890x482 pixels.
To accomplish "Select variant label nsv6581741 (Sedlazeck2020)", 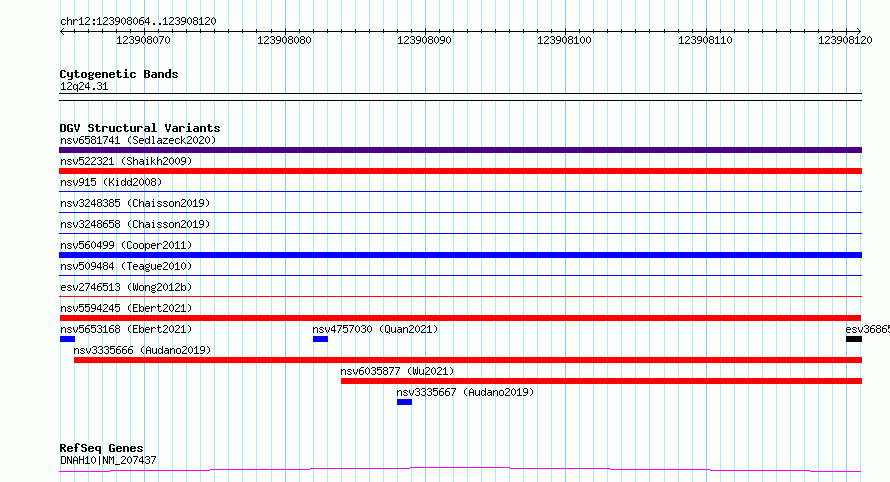I will click(138, 140).
